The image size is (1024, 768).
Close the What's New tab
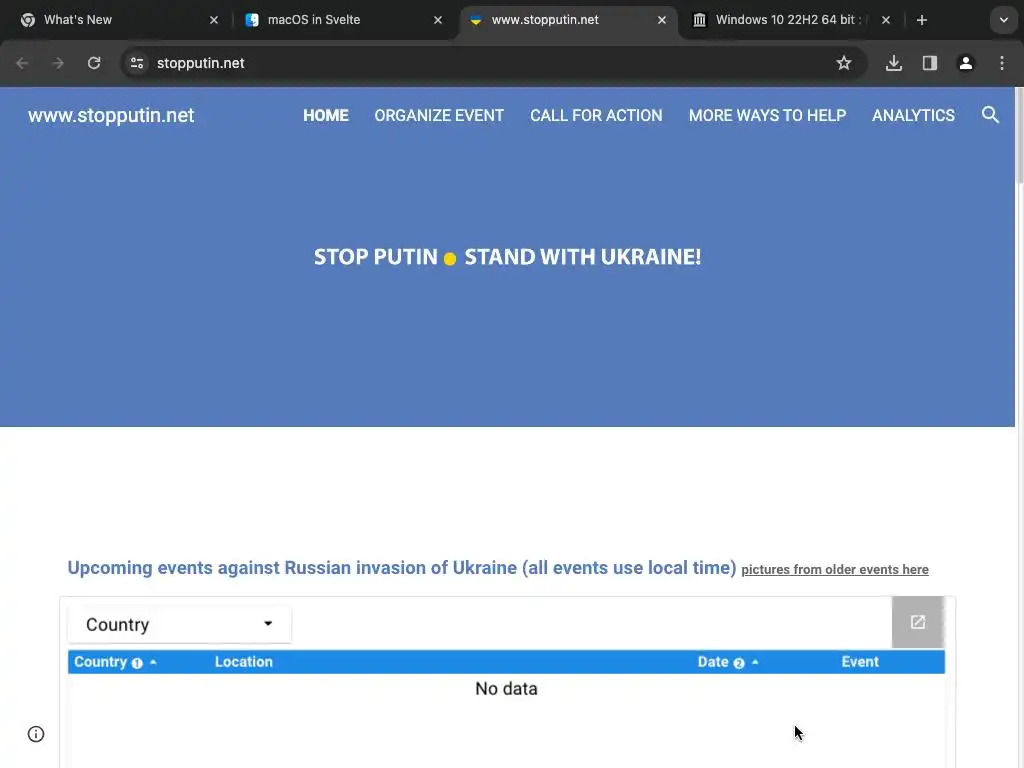pos(214,20)
